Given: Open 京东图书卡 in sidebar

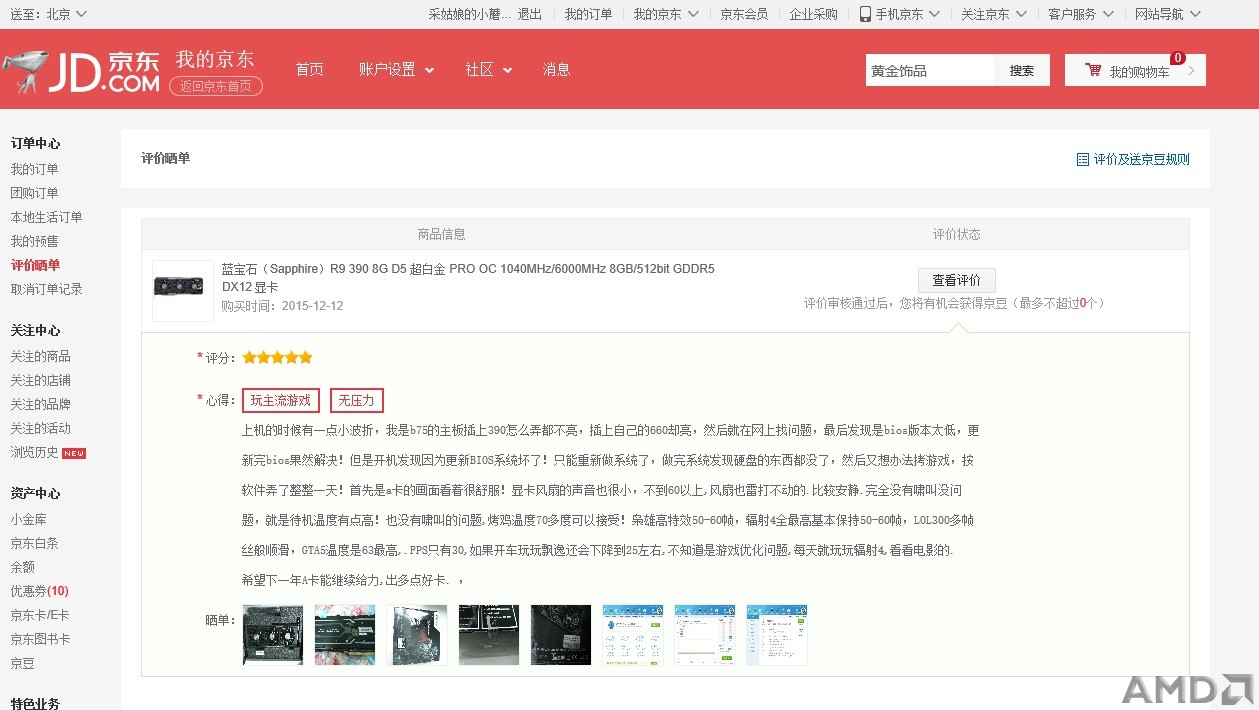Looking at the screenshot, I should click(x=41, y=639).
